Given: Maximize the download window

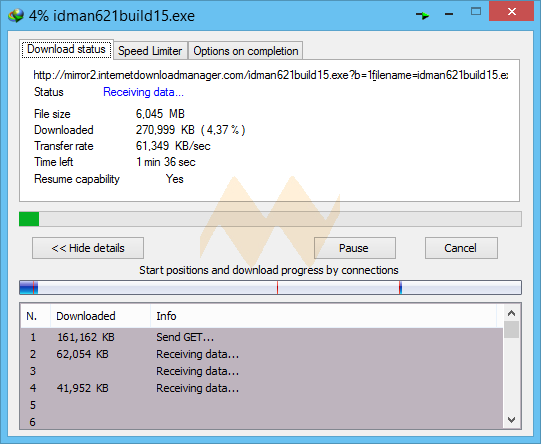Looking at the screenshot, I should (x=476, y=12).
